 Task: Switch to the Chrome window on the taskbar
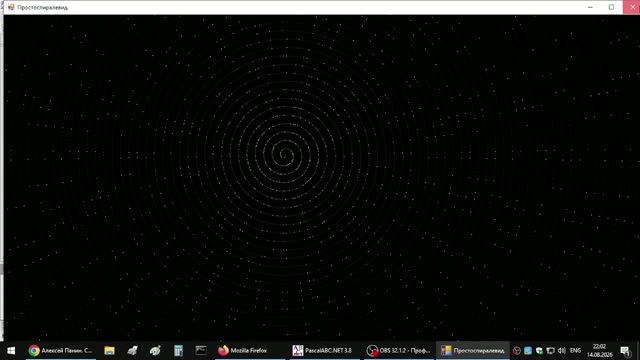tap(61, 351)
